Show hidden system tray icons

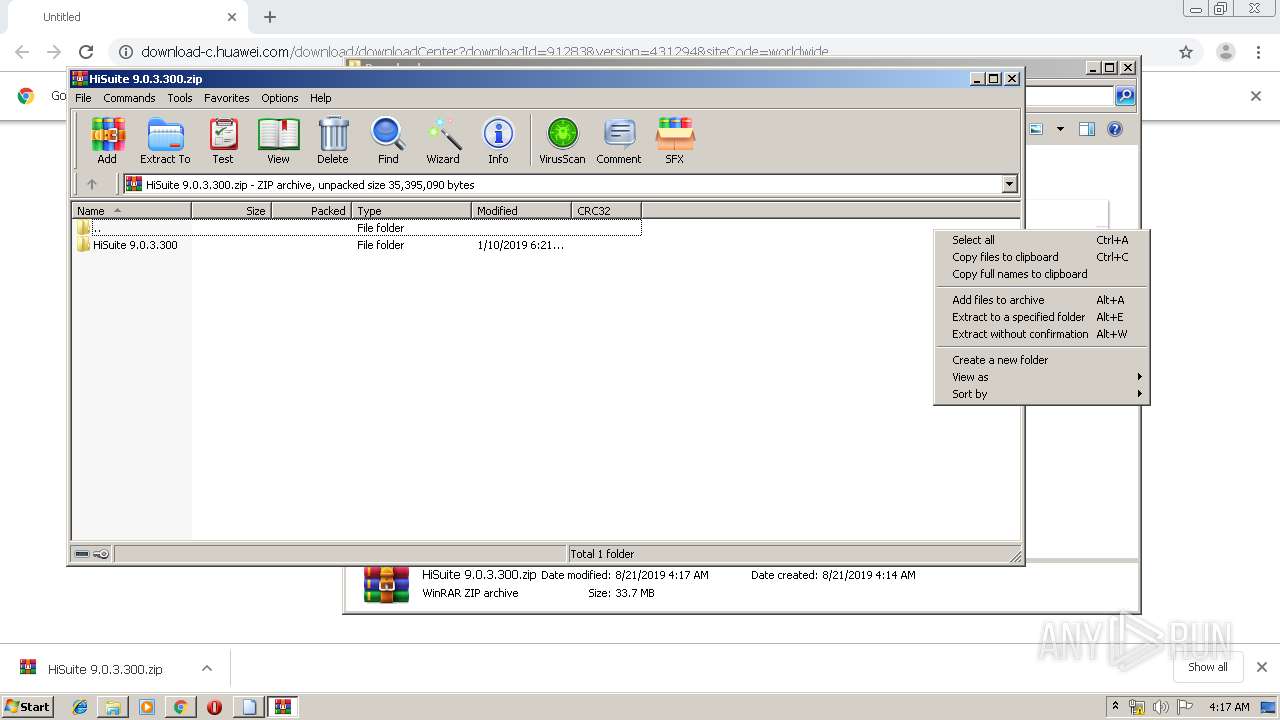pos(1115,707)
